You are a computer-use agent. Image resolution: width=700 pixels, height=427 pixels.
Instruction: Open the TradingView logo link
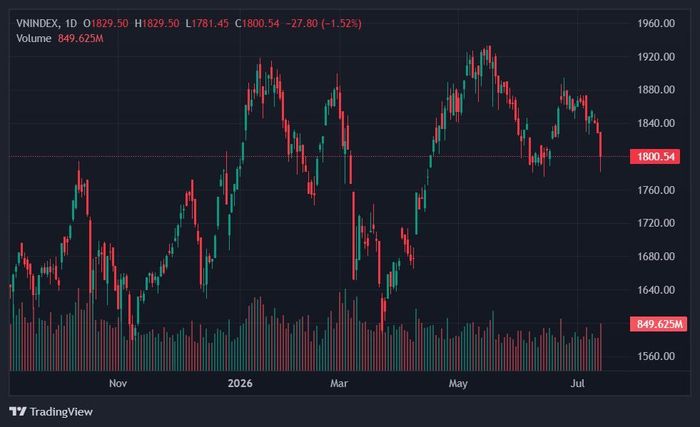[51, 411]
